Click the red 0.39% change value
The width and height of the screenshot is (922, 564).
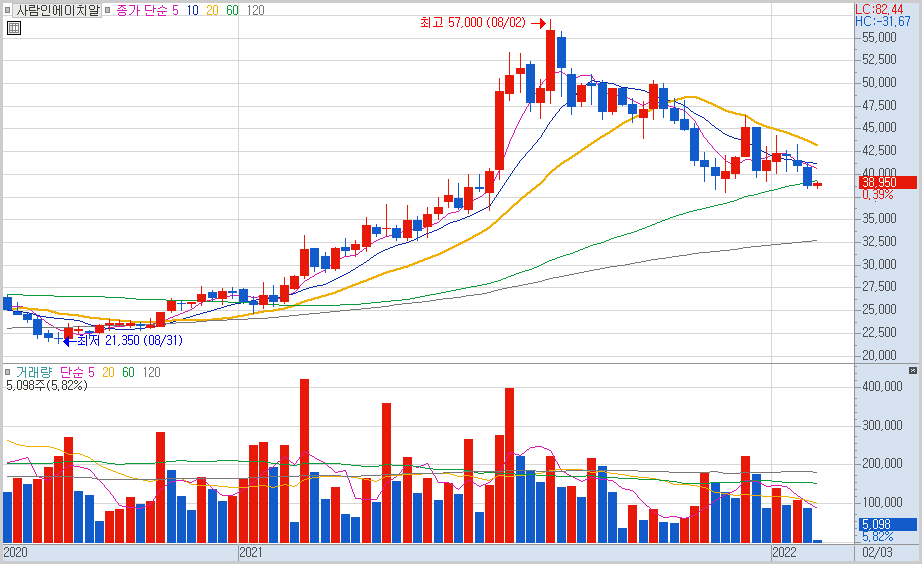(x=877, y=195)
